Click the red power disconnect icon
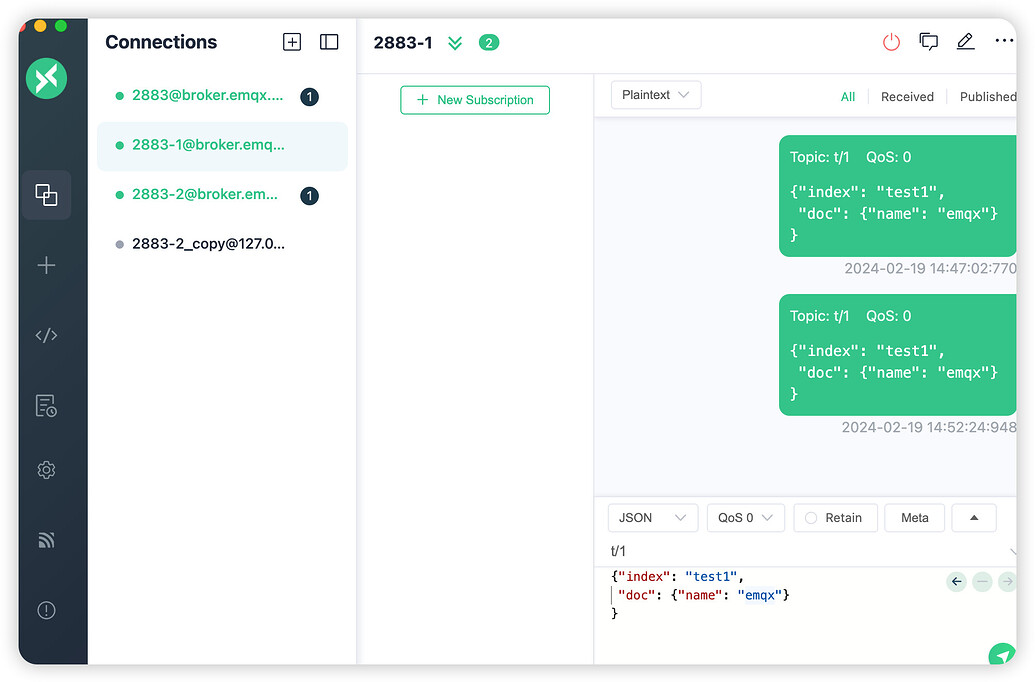Image resolution: width=1035 pixels, height=682 pixels. coord(891,42)
